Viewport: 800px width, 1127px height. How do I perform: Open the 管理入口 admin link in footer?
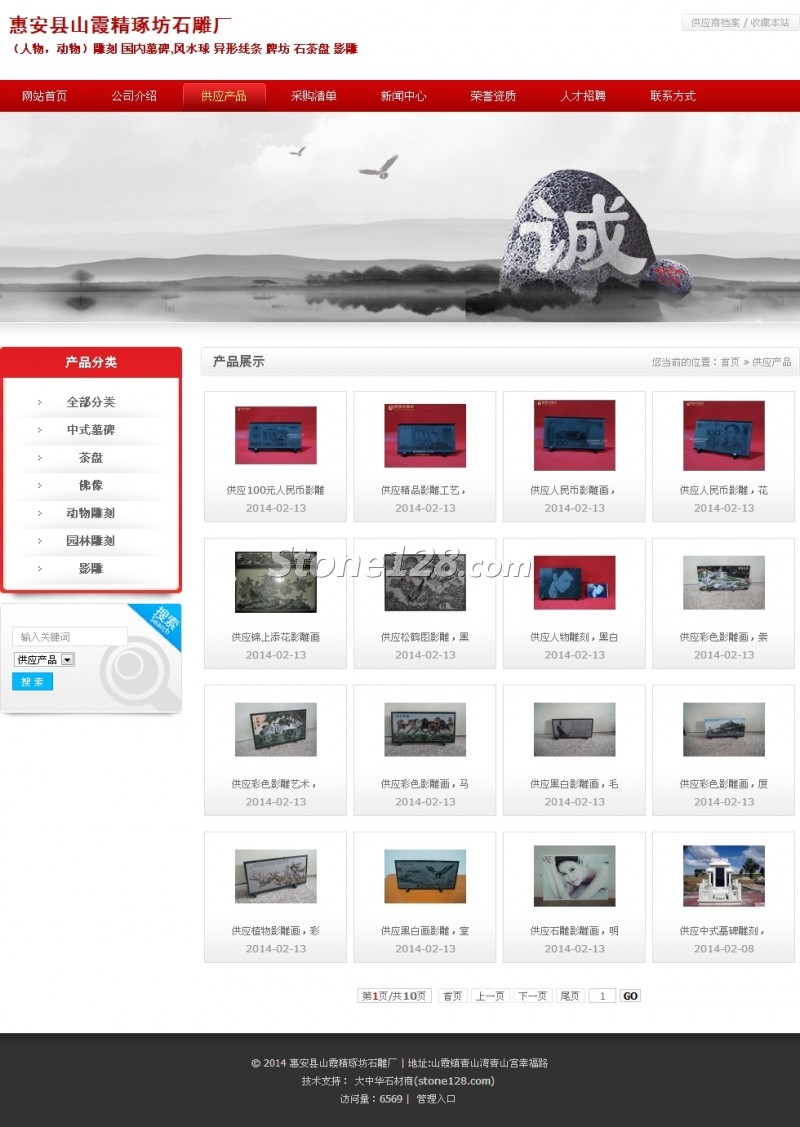click(436, 1098)
